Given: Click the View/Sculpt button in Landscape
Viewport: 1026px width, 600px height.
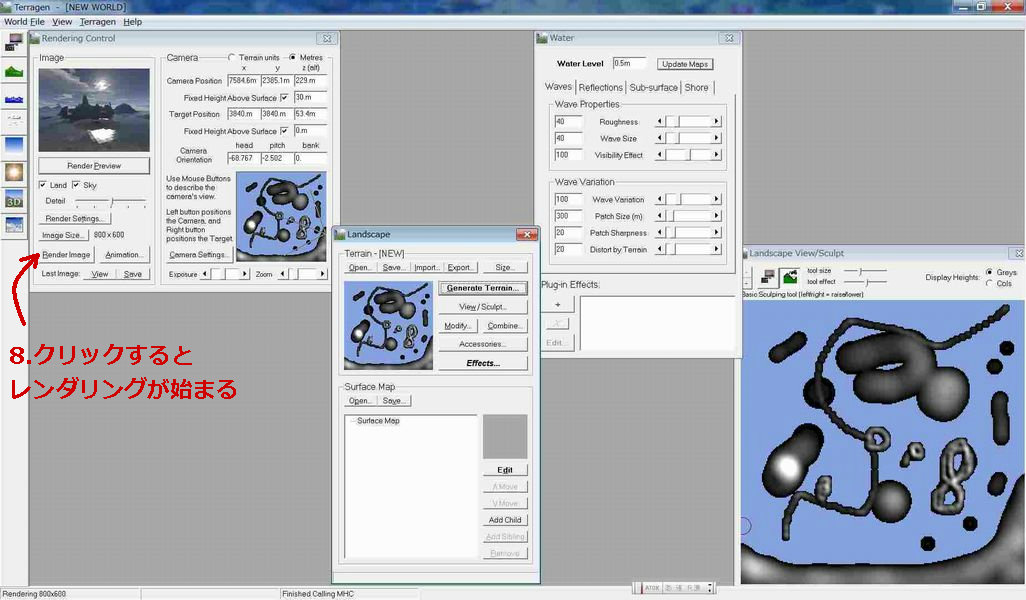Looking at the screenshot, I should click(483, 307).
